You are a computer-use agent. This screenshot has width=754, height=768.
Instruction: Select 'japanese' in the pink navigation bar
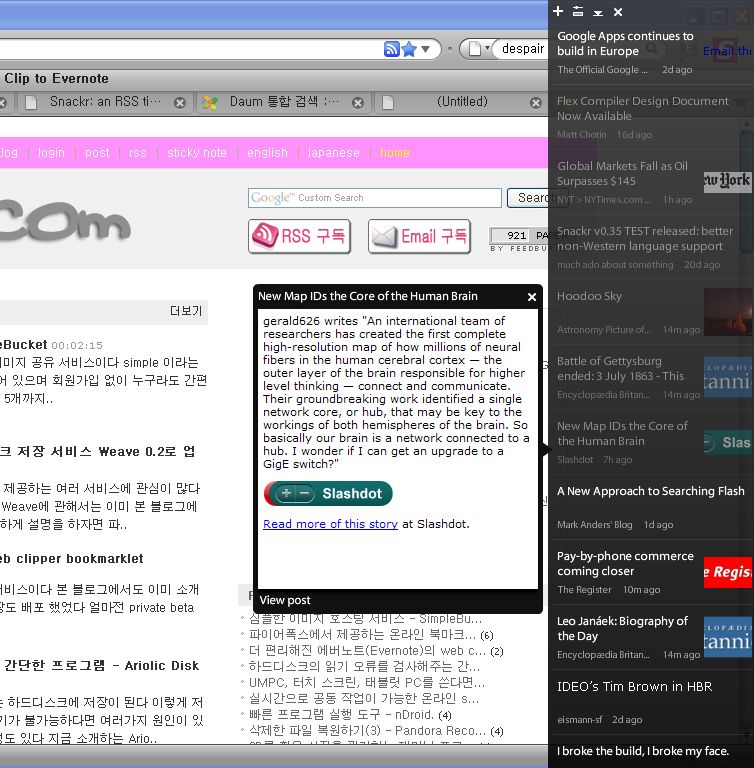click(333, 153)
